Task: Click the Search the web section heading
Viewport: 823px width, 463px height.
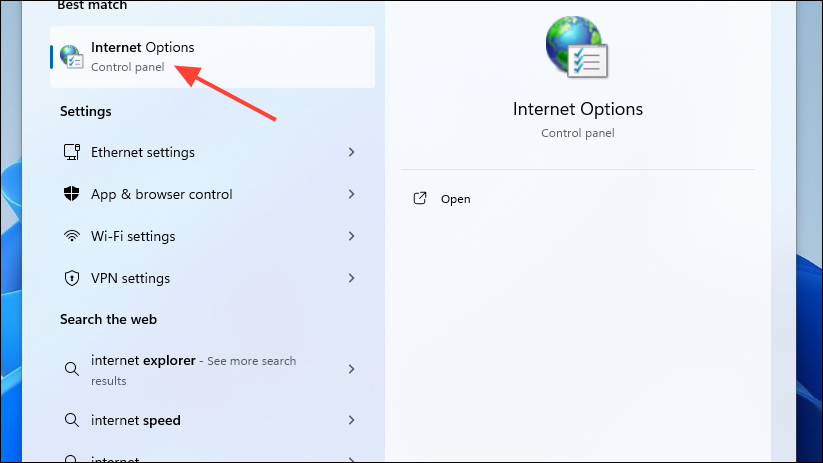Action: tap(108, 319)
